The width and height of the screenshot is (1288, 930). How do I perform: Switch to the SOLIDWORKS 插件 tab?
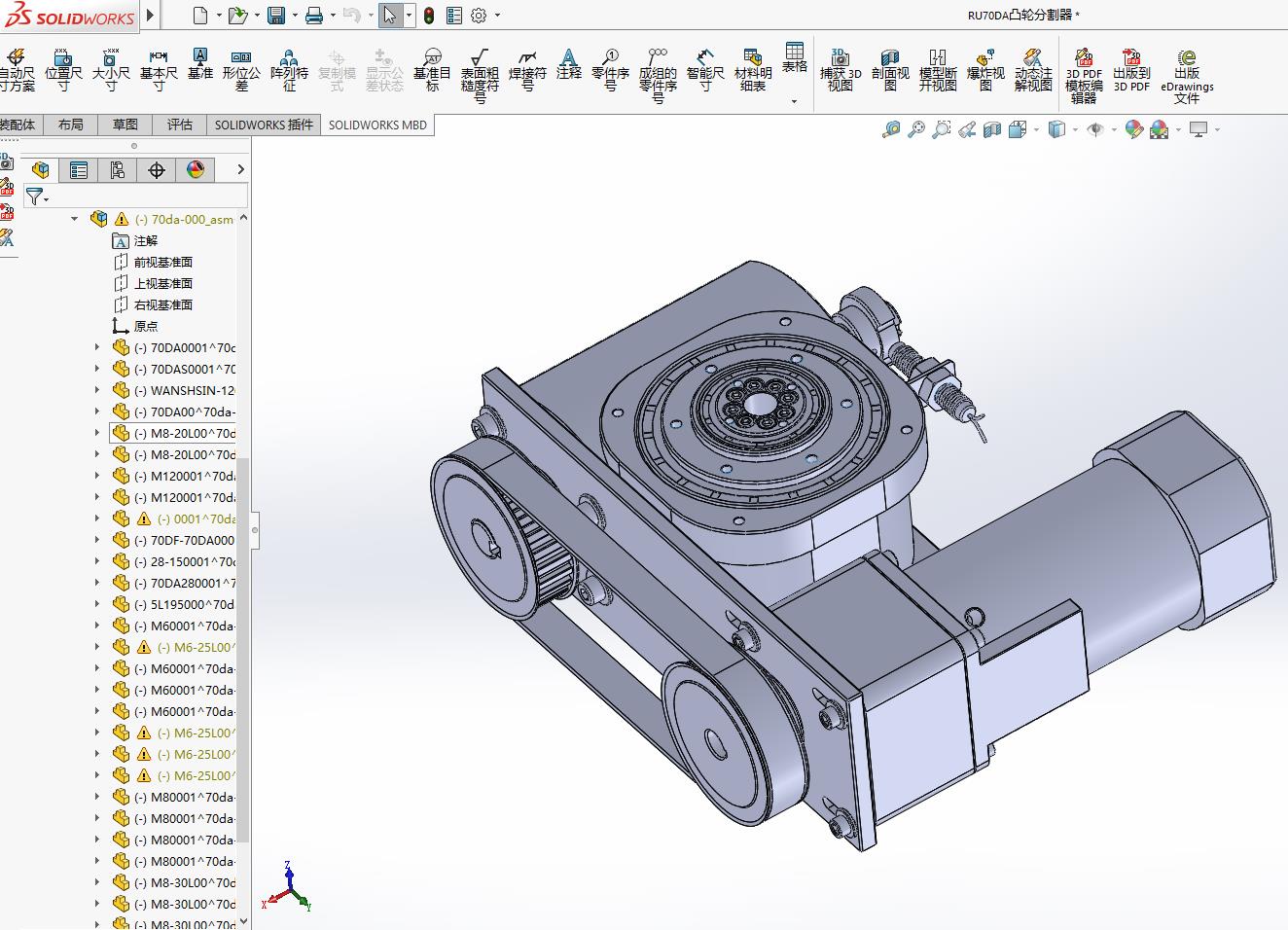[x=264, y=125]
